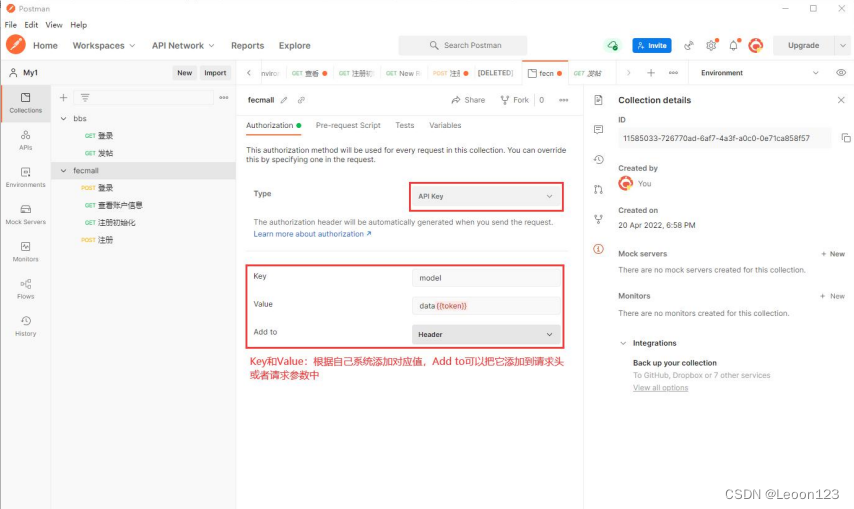The height and width of the screenshot is (509, 854).
Task: Open the notifications bell icon
Action: coord(734,45)
